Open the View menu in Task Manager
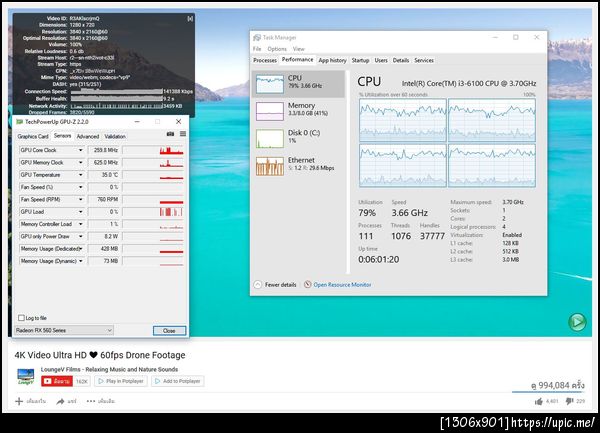Image resolution: width=600 pixels, height=433 pixels. (x=298, y=49)
